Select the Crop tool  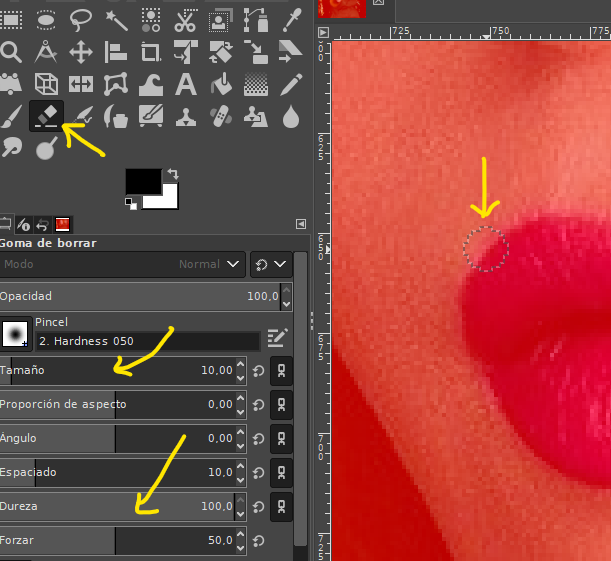click(151, 51)
